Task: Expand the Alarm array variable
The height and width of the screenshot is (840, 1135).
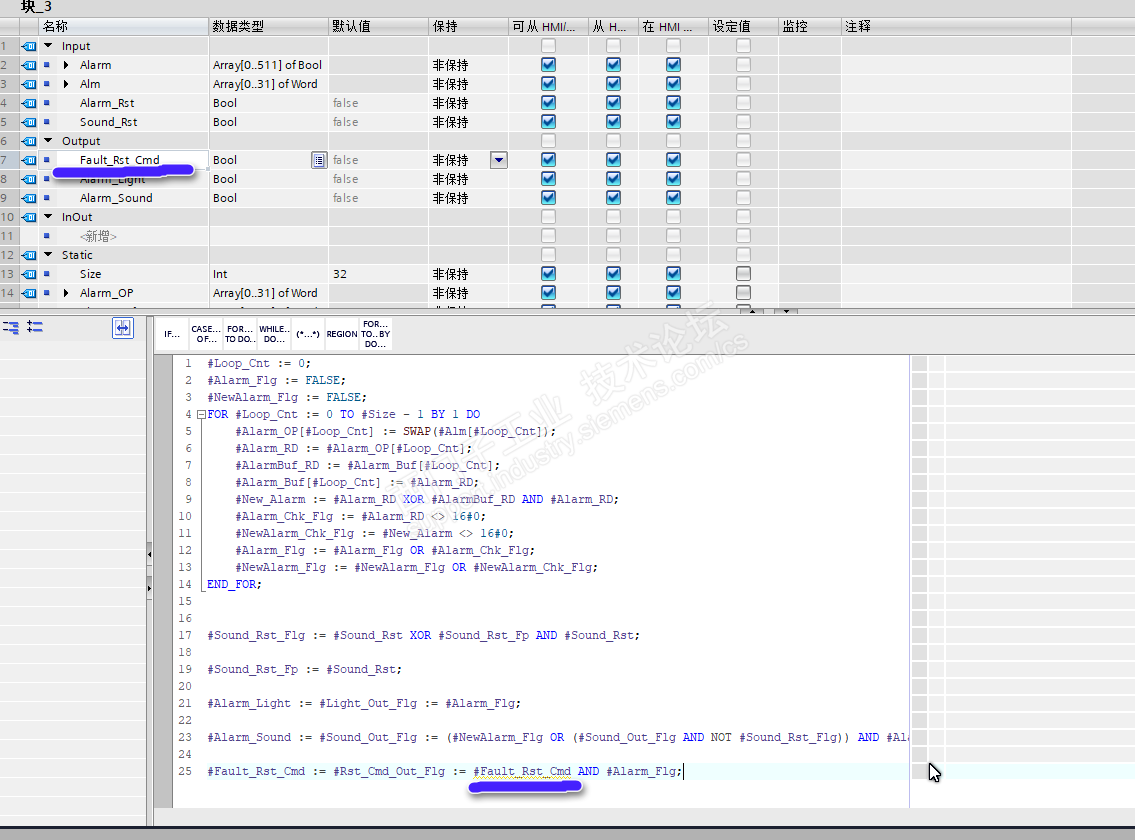Action: coord(66,65)
